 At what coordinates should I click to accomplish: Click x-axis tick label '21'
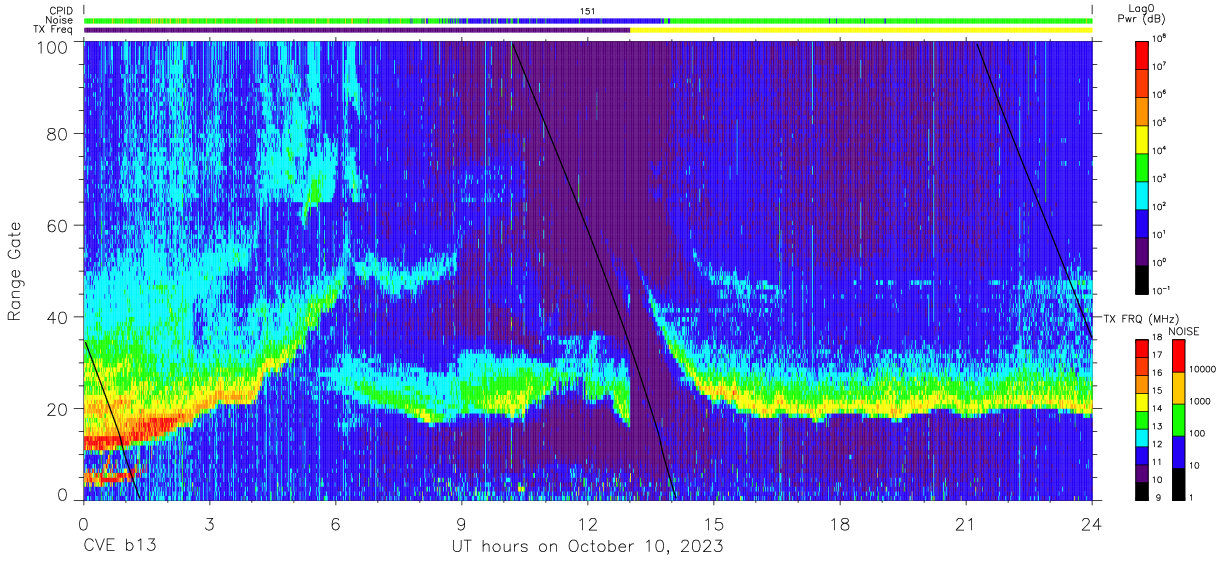point(966,523)
